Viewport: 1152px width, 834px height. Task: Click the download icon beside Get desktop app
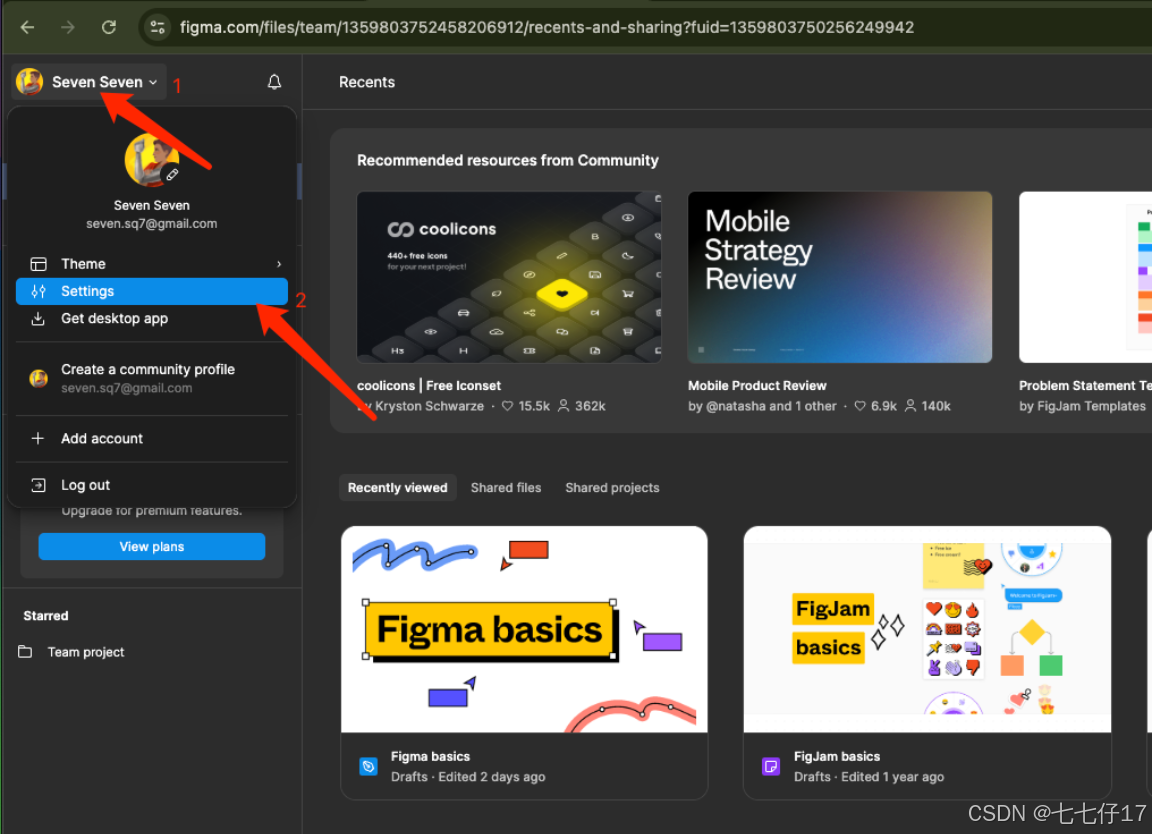point(38,318)
